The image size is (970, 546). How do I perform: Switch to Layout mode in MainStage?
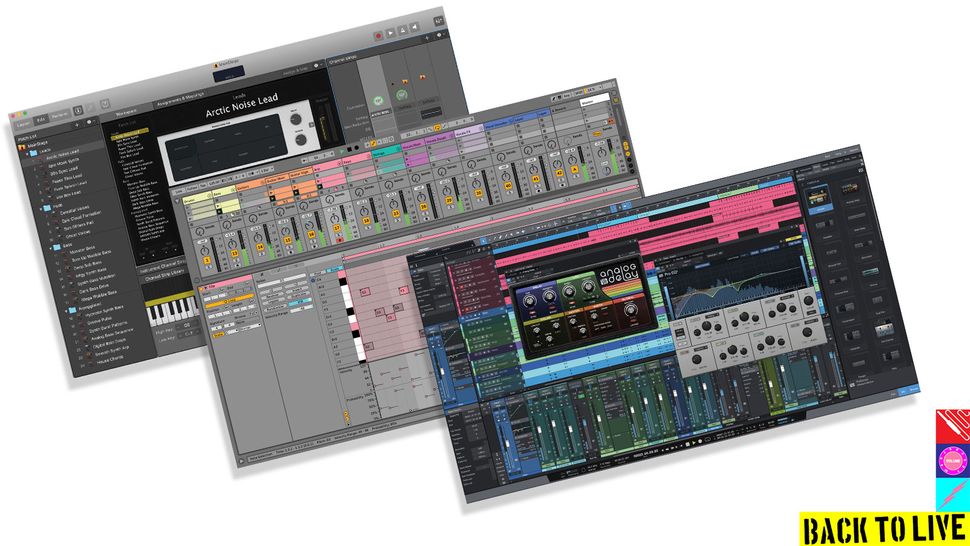click(x=25, y=124)
